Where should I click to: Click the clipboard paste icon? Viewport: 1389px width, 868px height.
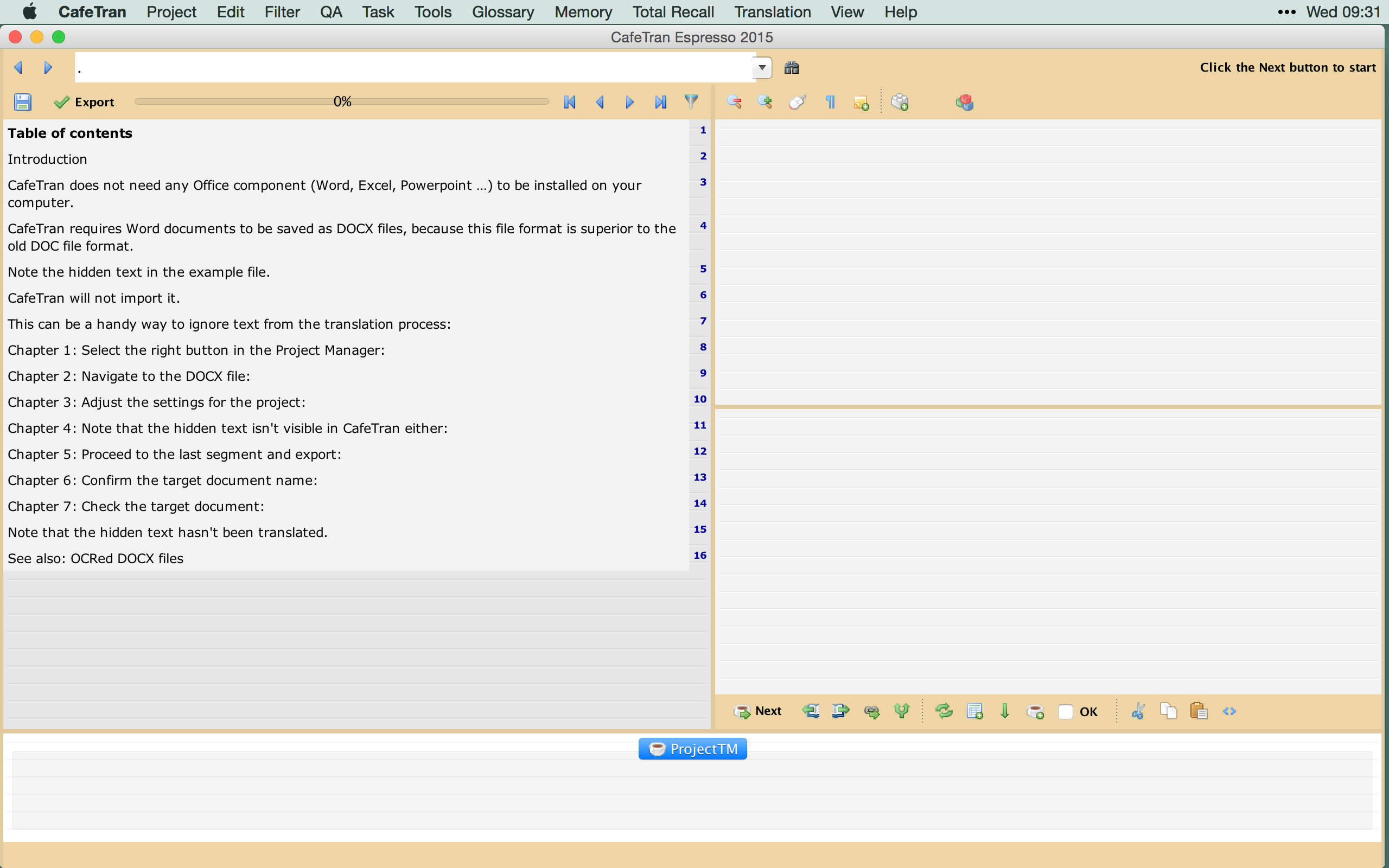pyautogui.click(x=1199, y=711)
